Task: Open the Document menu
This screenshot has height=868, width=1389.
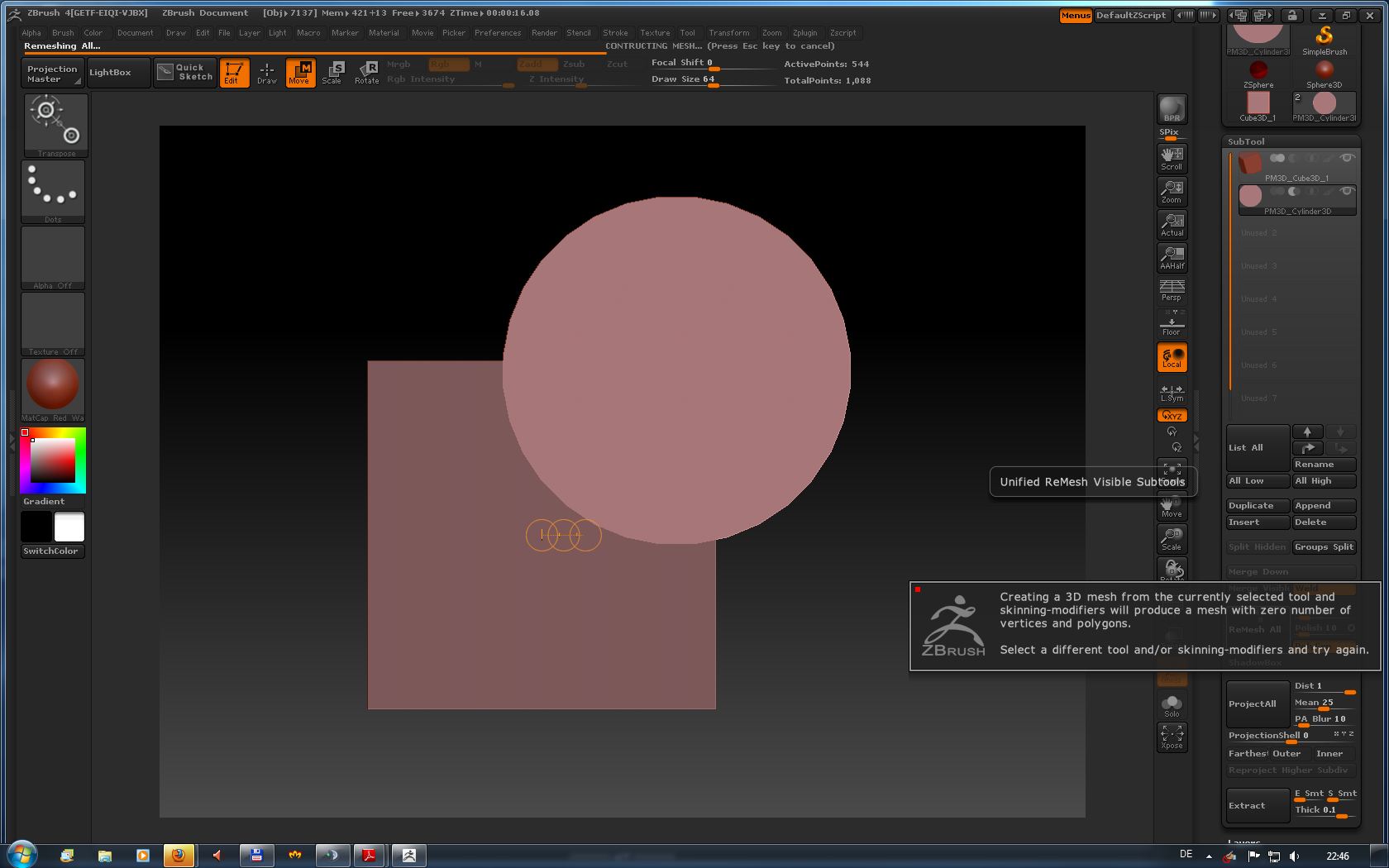Action: [x=135, y=33]
